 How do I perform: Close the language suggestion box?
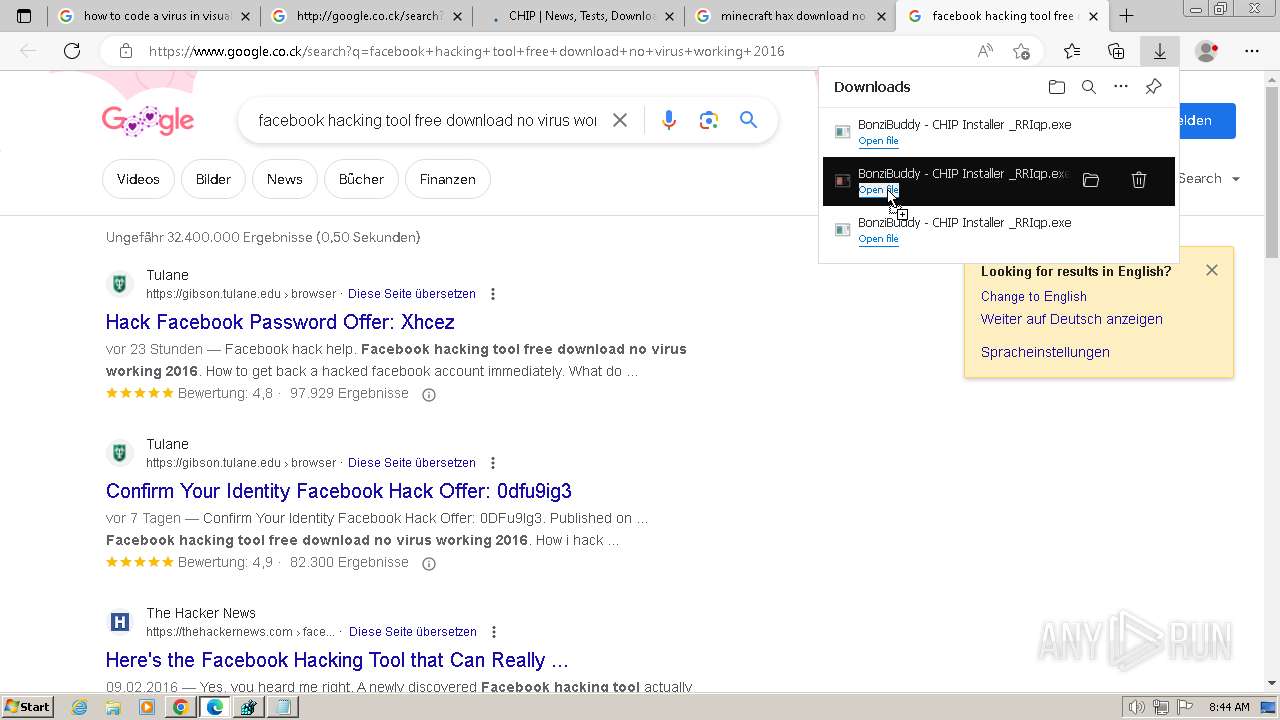(1212, 270)
